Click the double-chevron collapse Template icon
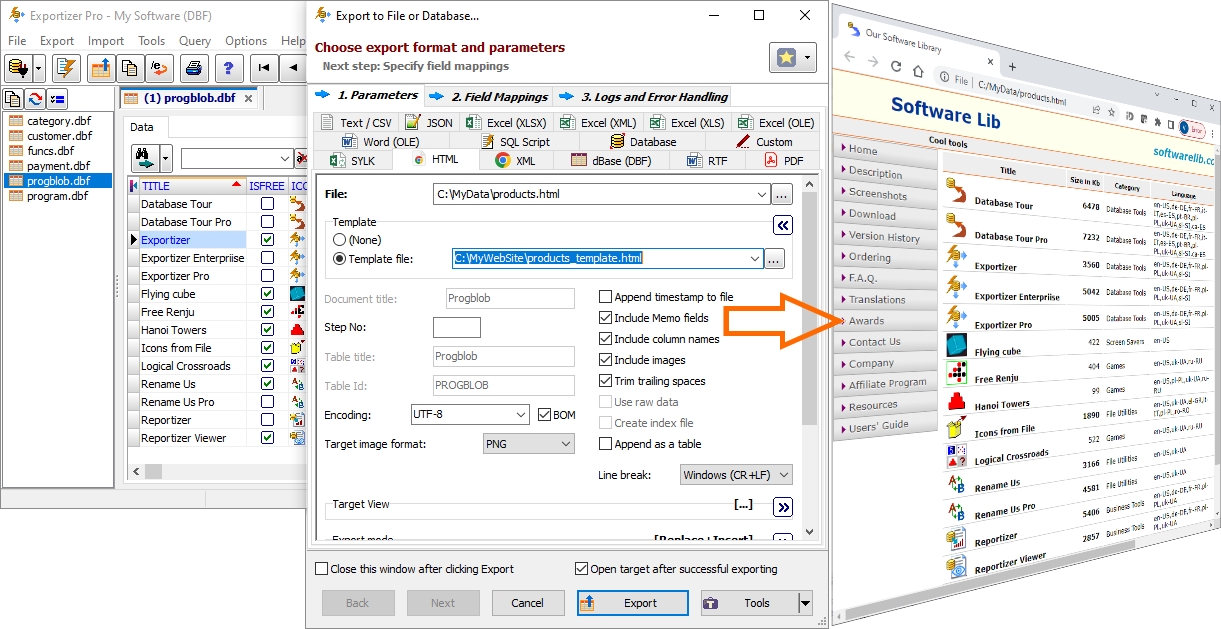The width and height of the screenshot is (1221, 629). pyautogui.click(x=783, y=226)
